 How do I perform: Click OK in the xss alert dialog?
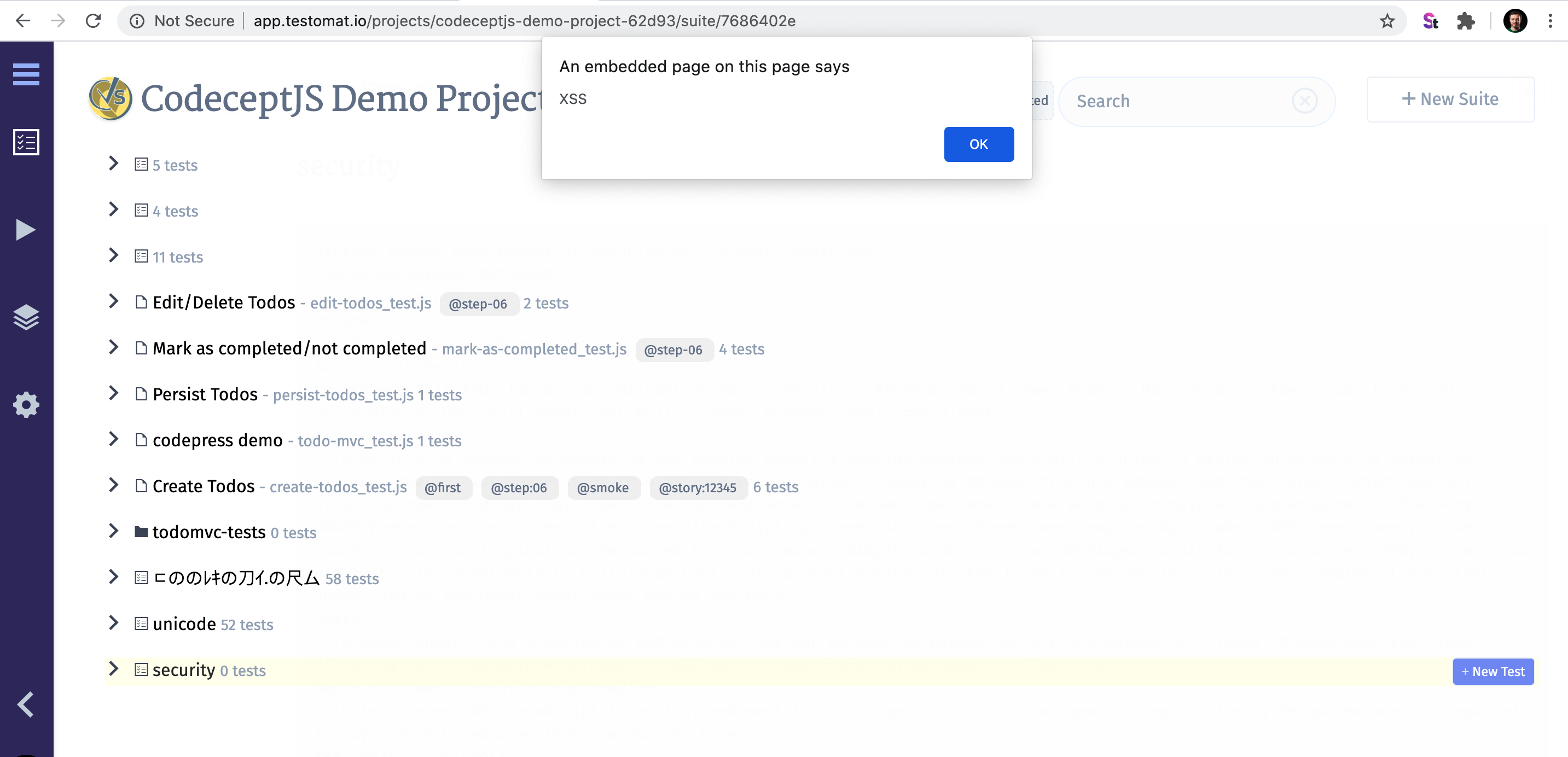[978, 144]
